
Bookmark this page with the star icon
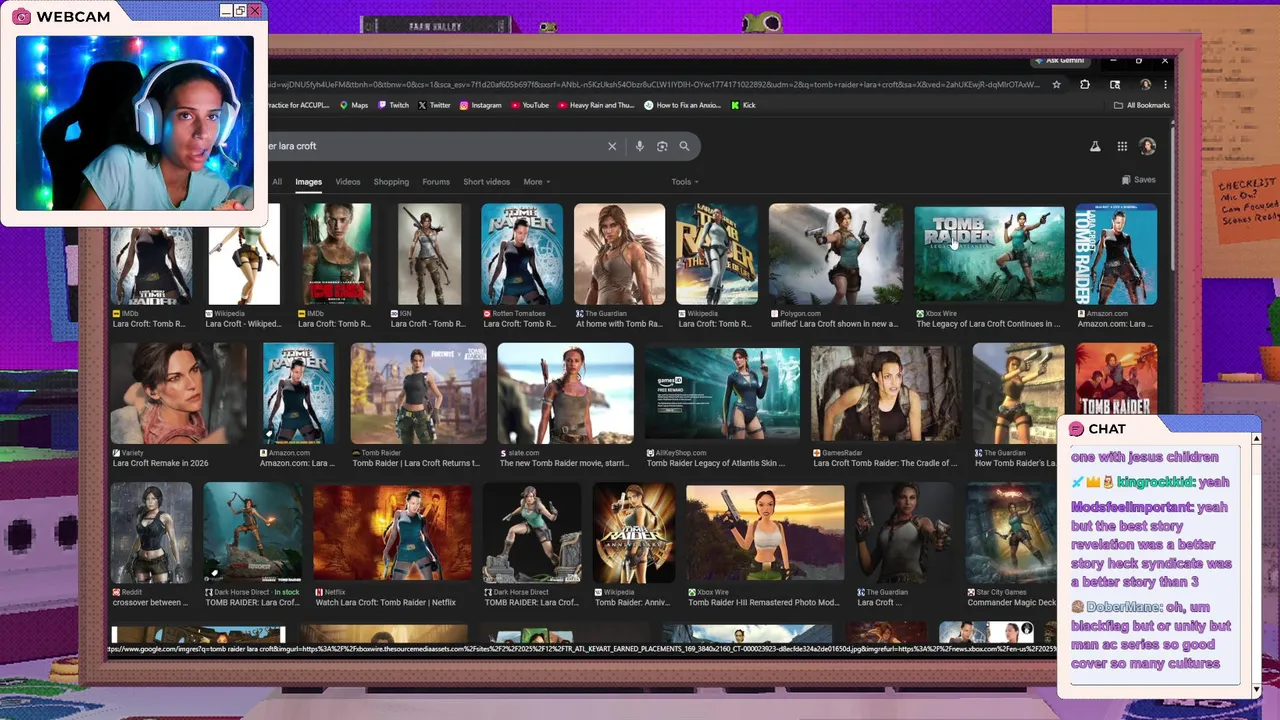click(x=1056, y=85)
